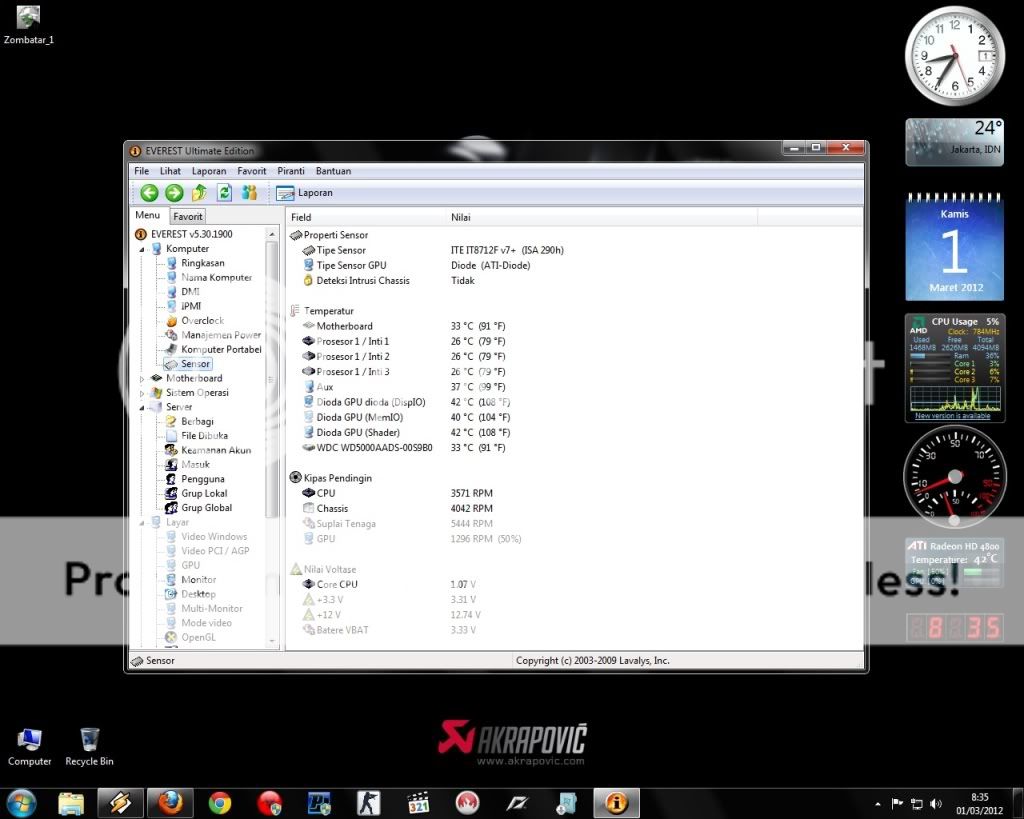Open the Bantuan menu
The image size is (1024, 819).
(333, 171)
